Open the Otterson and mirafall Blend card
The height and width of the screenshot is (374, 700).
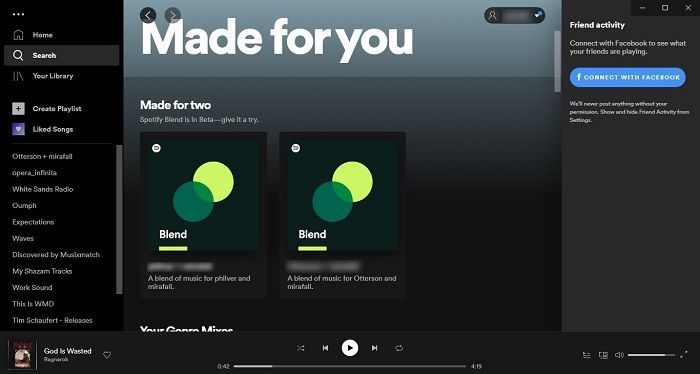tap(343, 215)
